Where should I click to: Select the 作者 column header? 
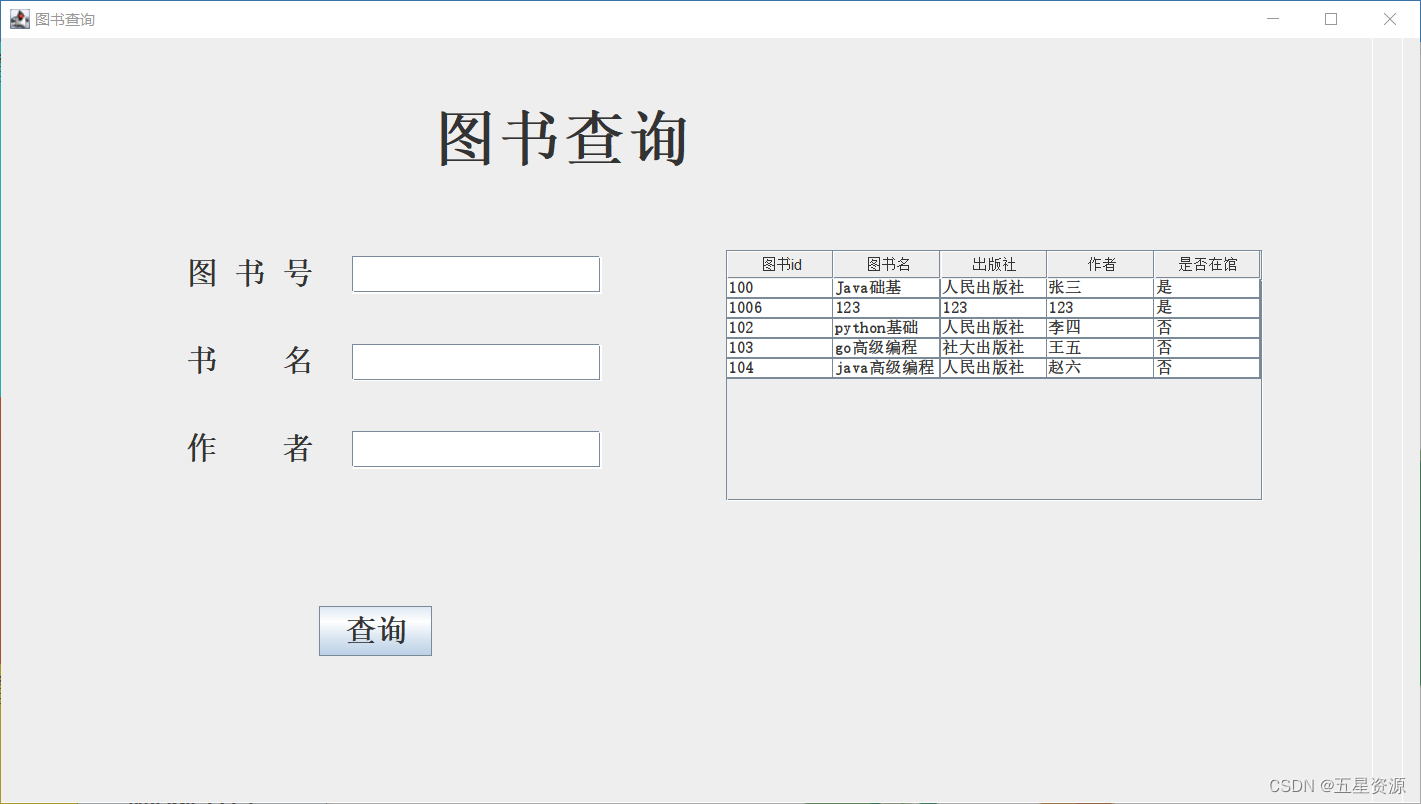click(x=1100, y=263)
